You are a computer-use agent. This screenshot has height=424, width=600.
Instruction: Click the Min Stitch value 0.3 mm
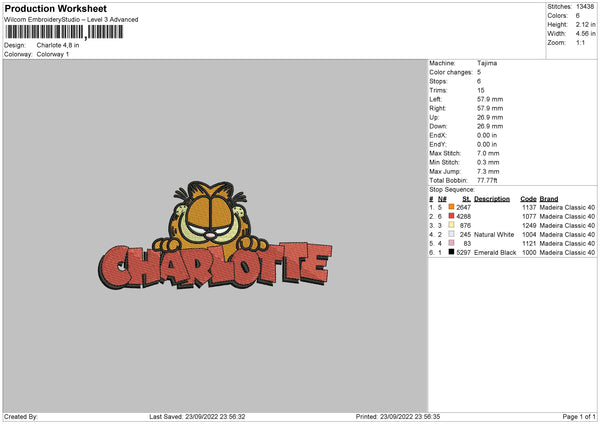[x=488, y=162]
